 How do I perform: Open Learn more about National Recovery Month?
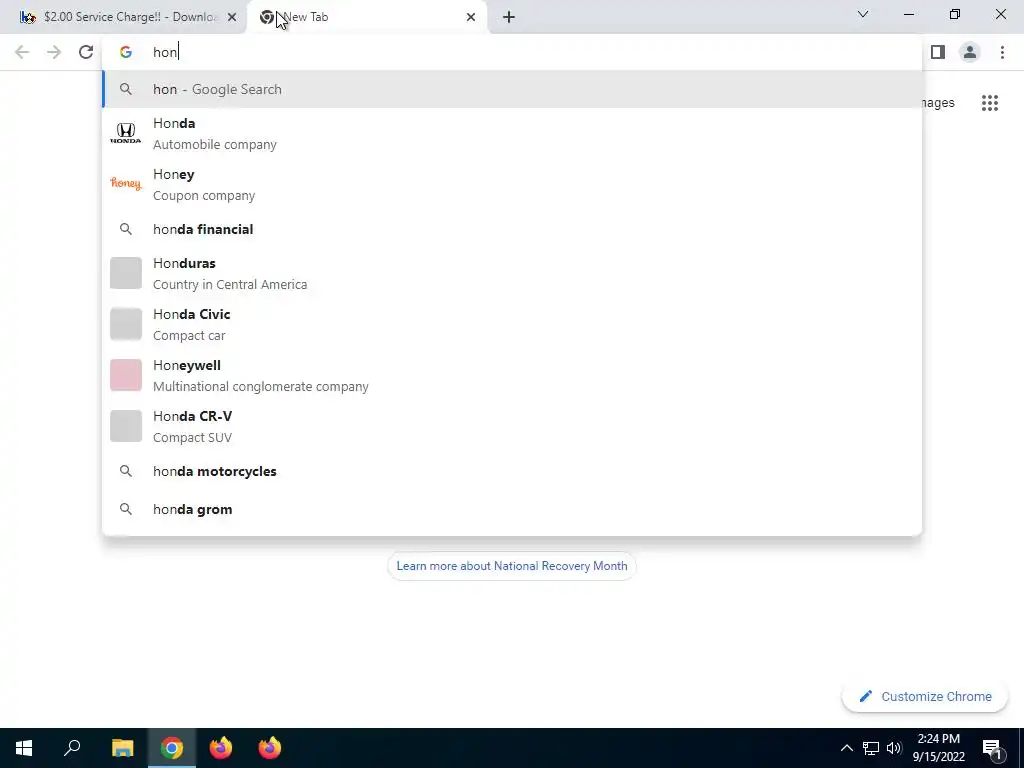point(511,566)
